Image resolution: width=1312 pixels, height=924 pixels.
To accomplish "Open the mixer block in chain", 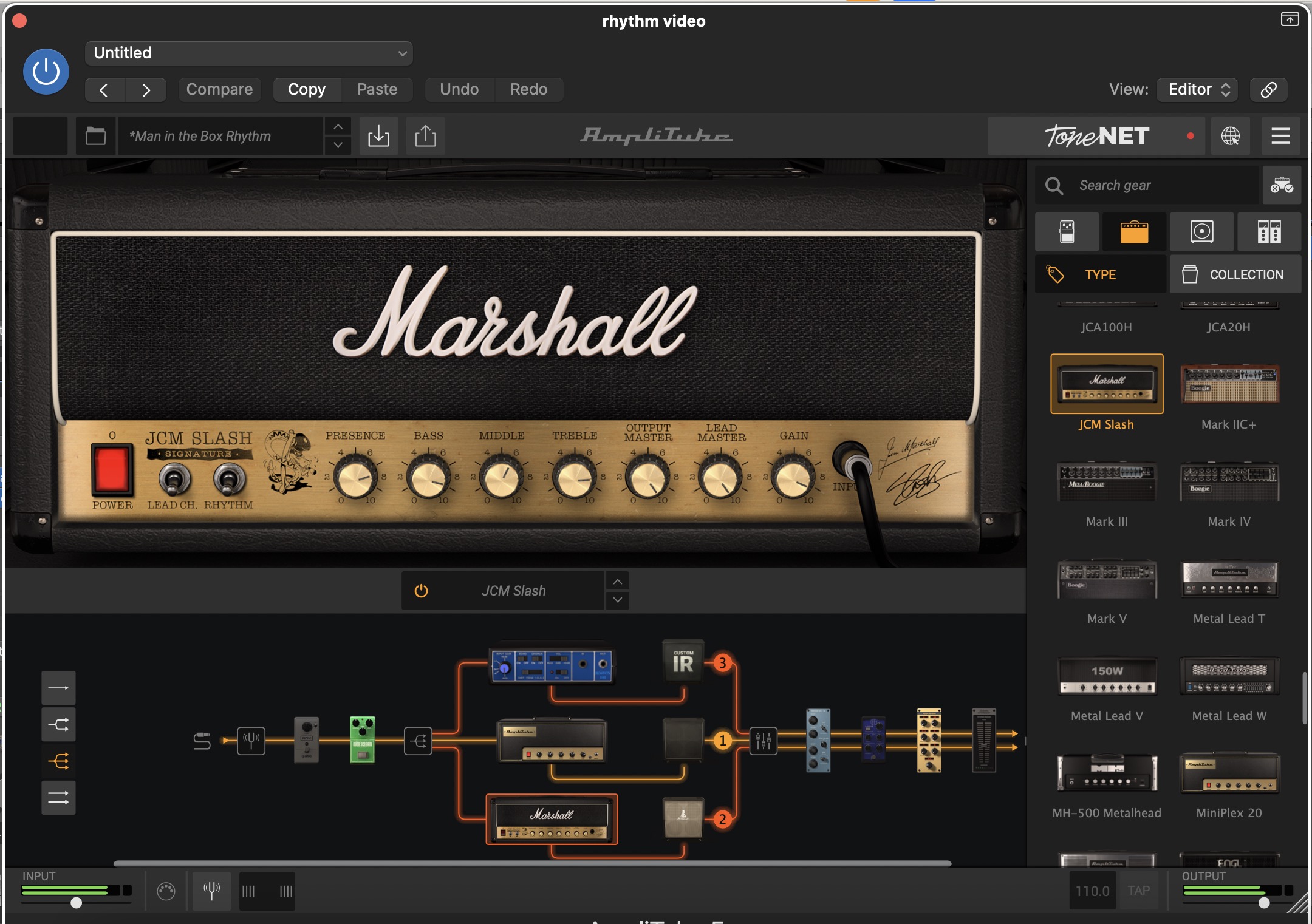I will click(x=763, y=741).
